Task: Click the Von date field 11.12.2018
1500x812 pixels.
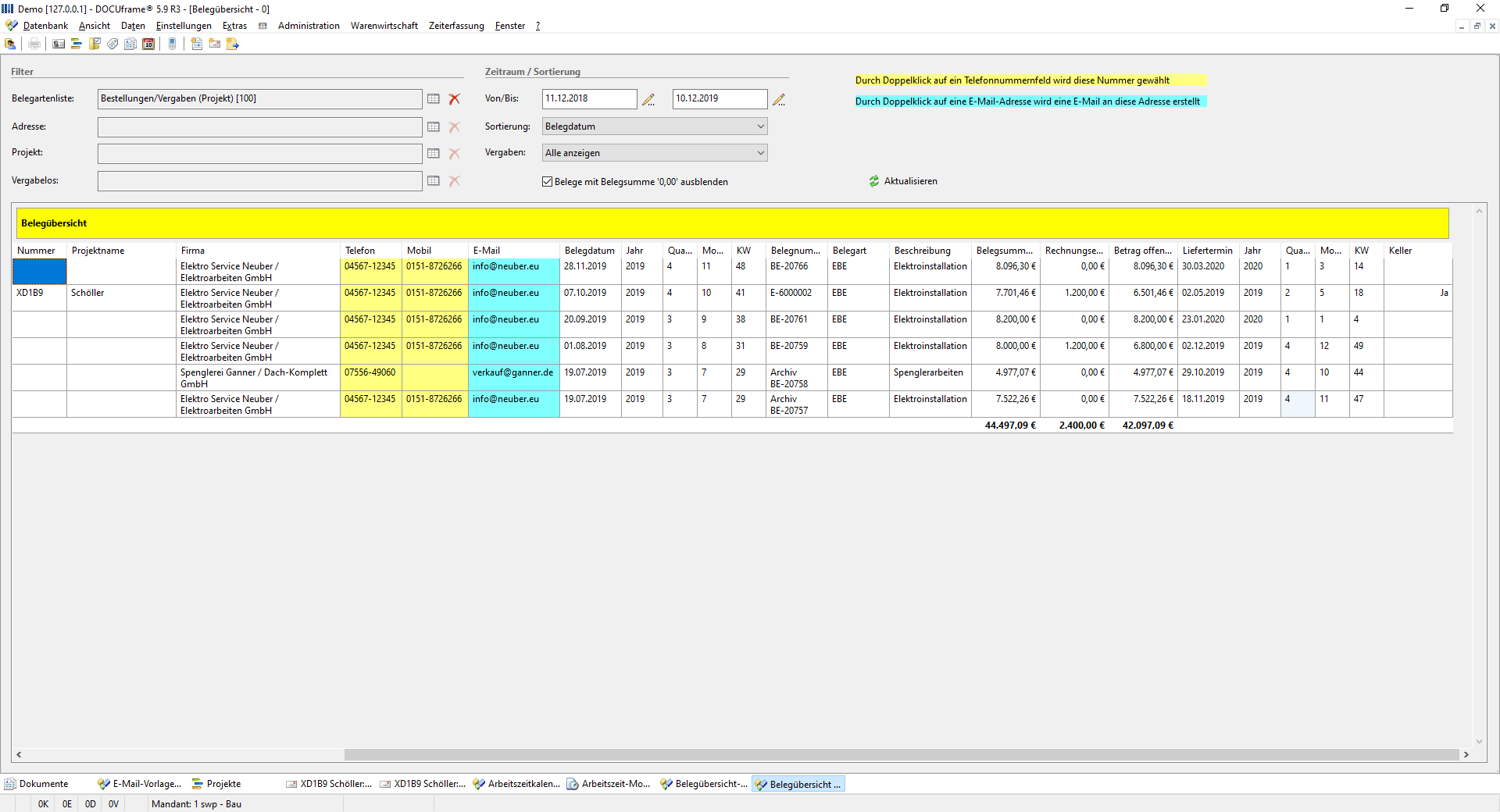Action: (590, 99)
